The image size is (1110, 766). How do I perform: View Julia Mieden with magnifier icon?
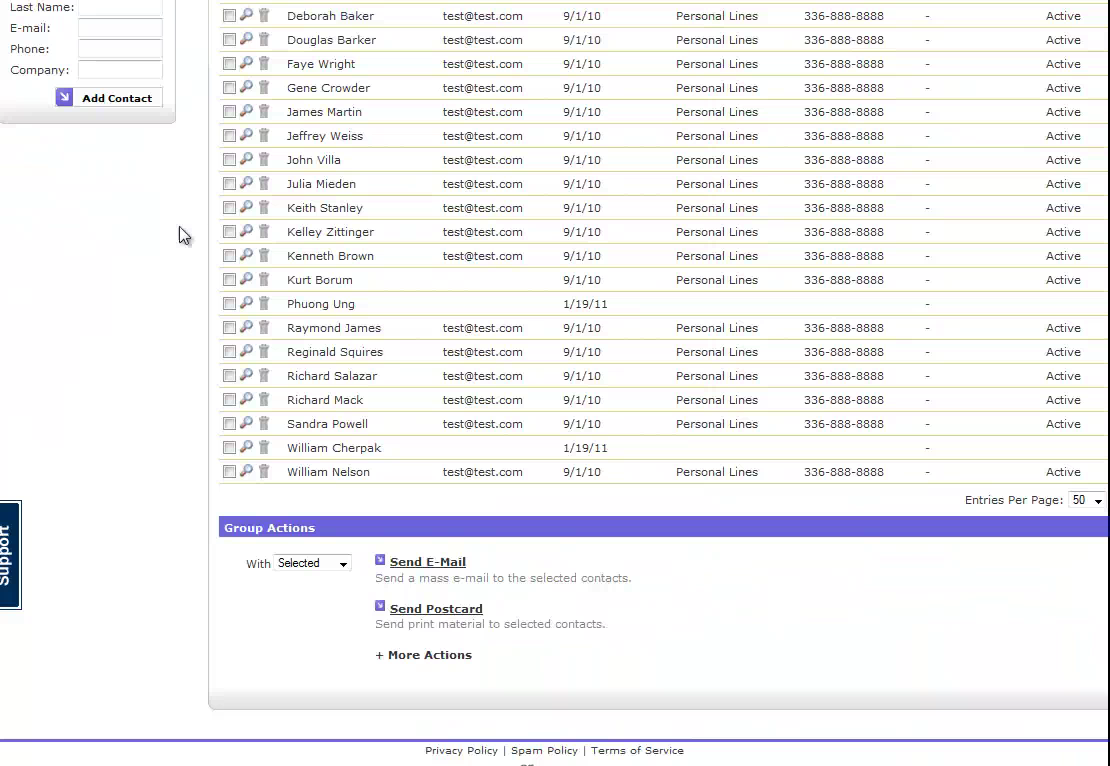246,183
